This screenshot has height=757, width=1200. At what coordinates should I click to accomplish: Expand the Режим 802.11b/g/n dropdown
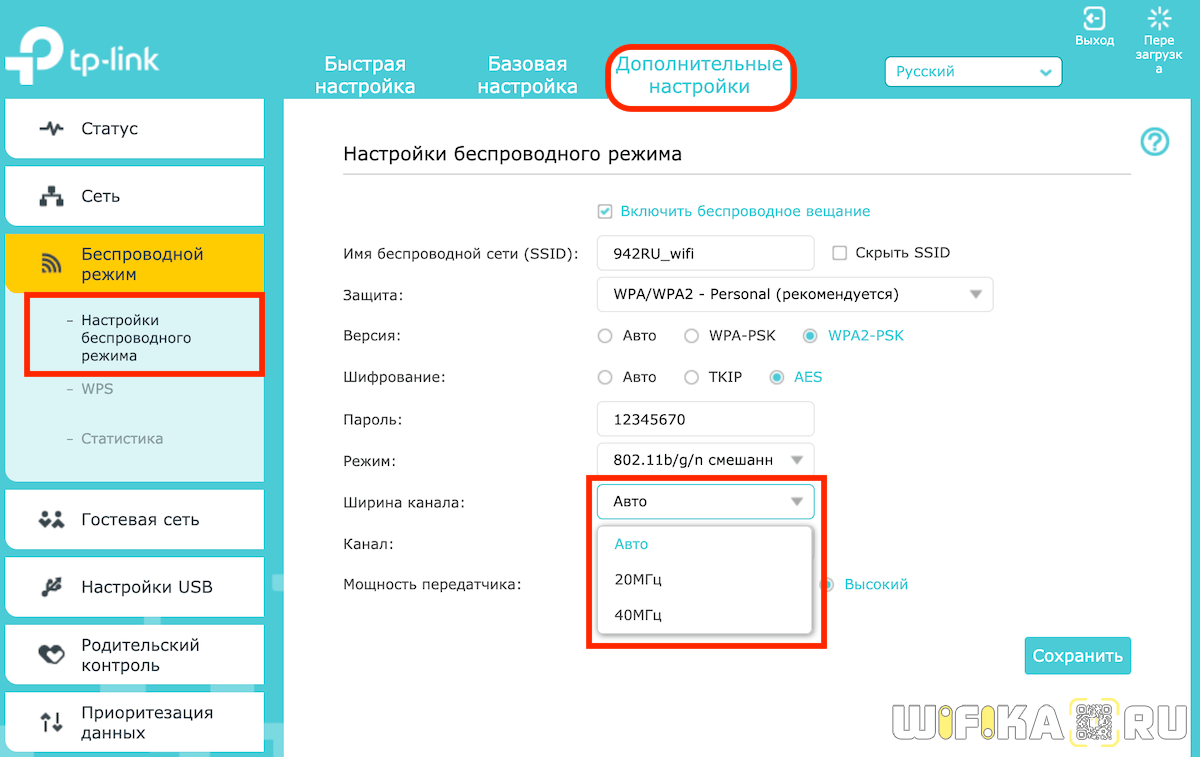[705, 460]
